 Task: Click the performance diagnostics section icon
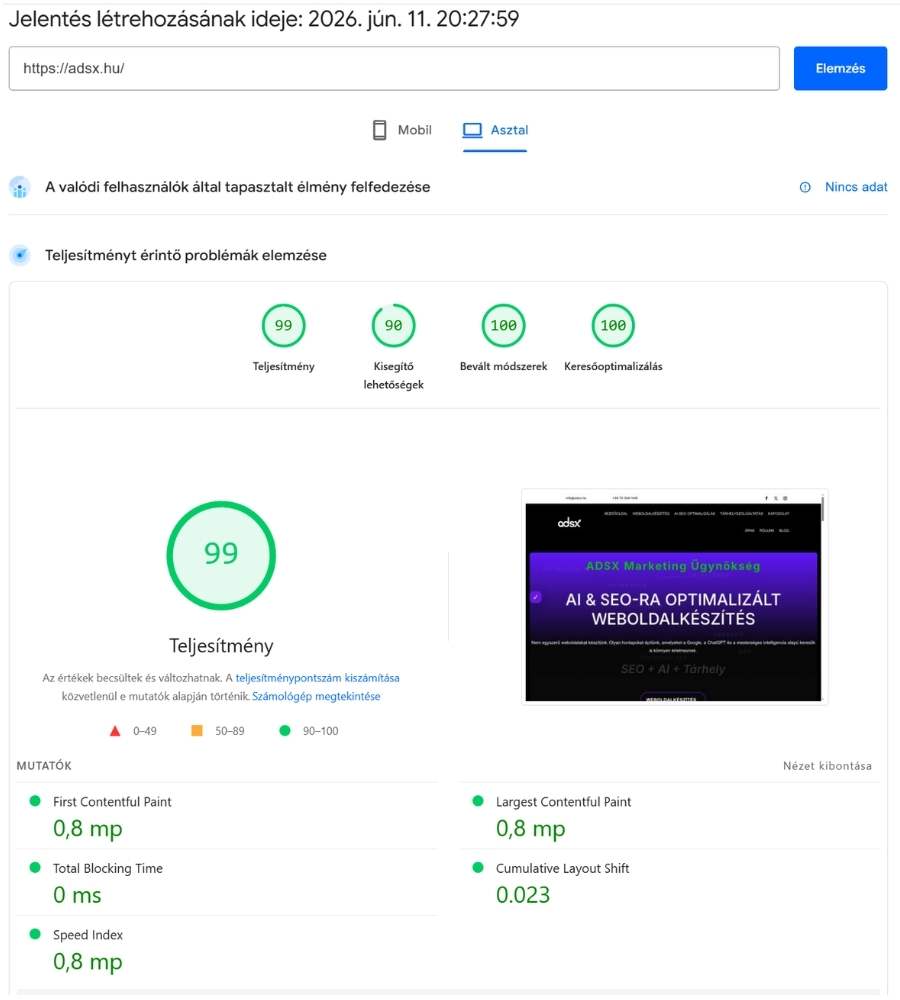tap(20, 255)
